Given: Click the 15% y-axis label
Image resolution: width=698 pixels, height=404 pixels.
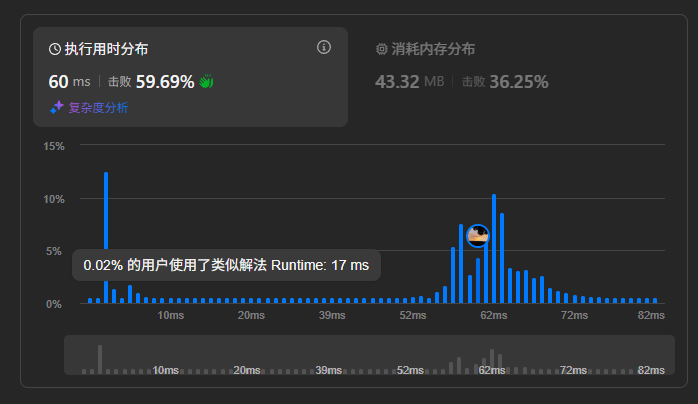Looking at the screenshot, I should pos(54,146).
